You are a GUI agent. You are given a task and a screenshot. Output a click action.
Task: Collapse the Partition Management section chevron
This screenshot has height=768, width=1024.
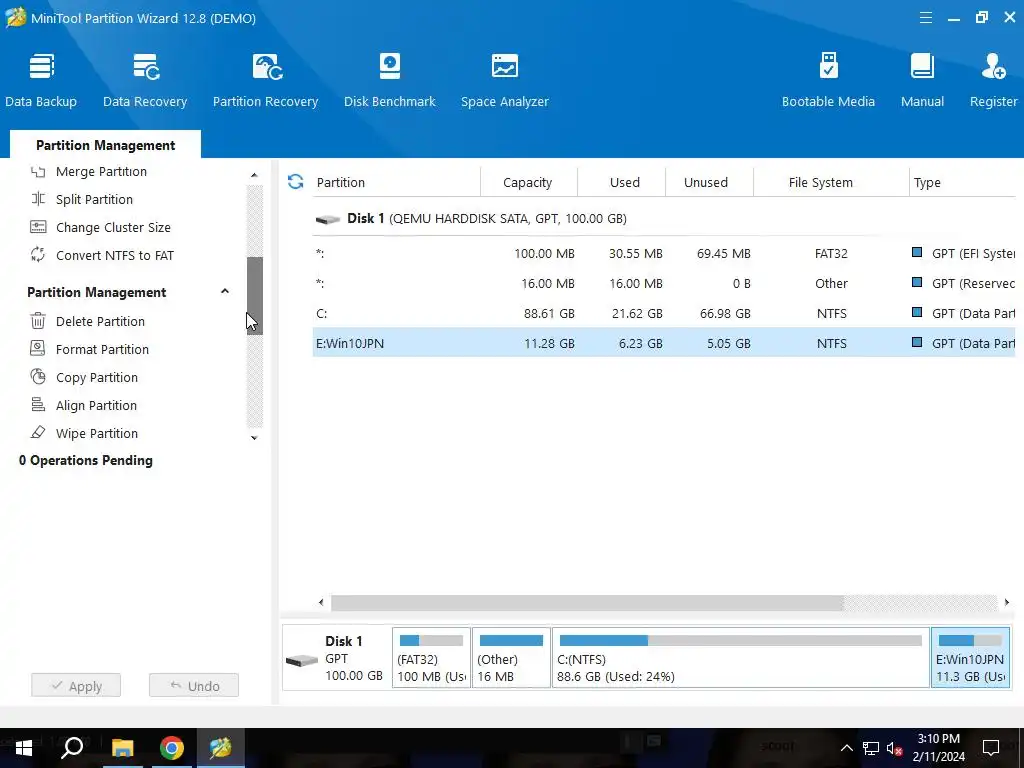[225, 291]
